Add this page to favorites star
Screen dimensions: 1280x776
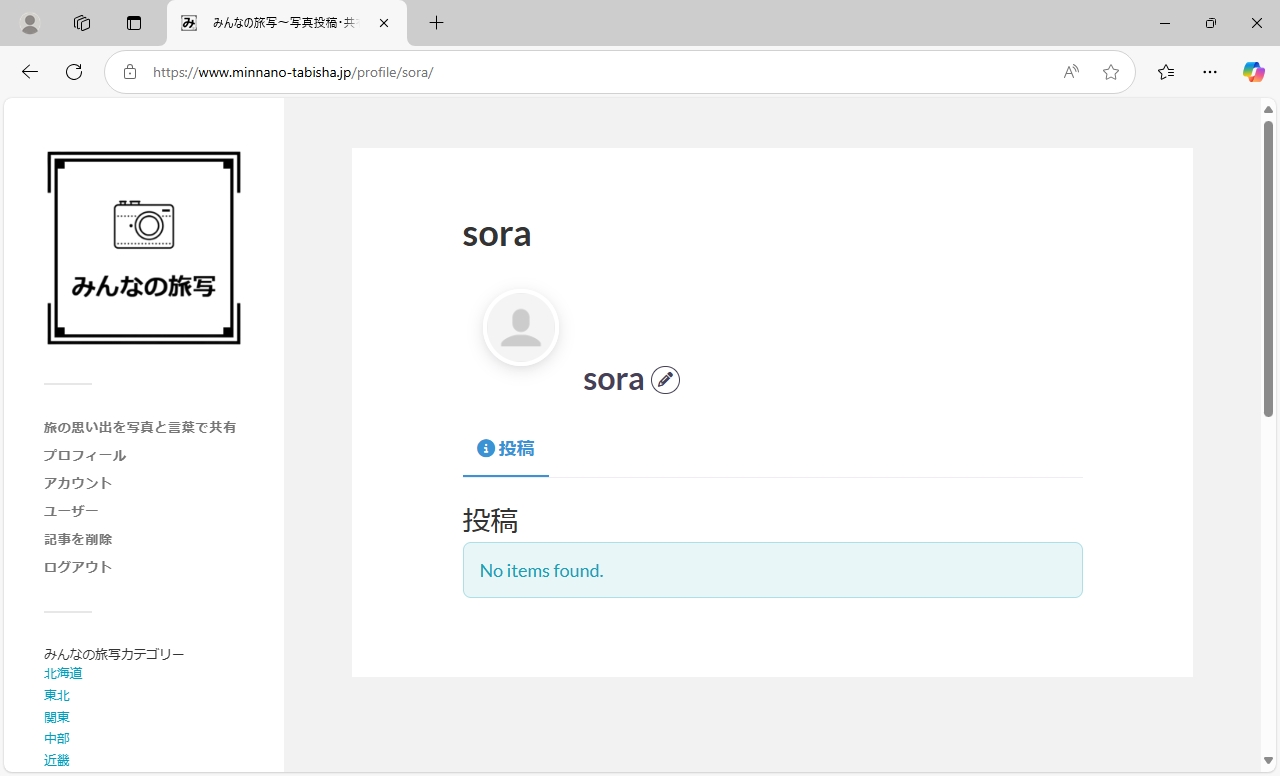pyautogui.click(x=1111, y=72)
